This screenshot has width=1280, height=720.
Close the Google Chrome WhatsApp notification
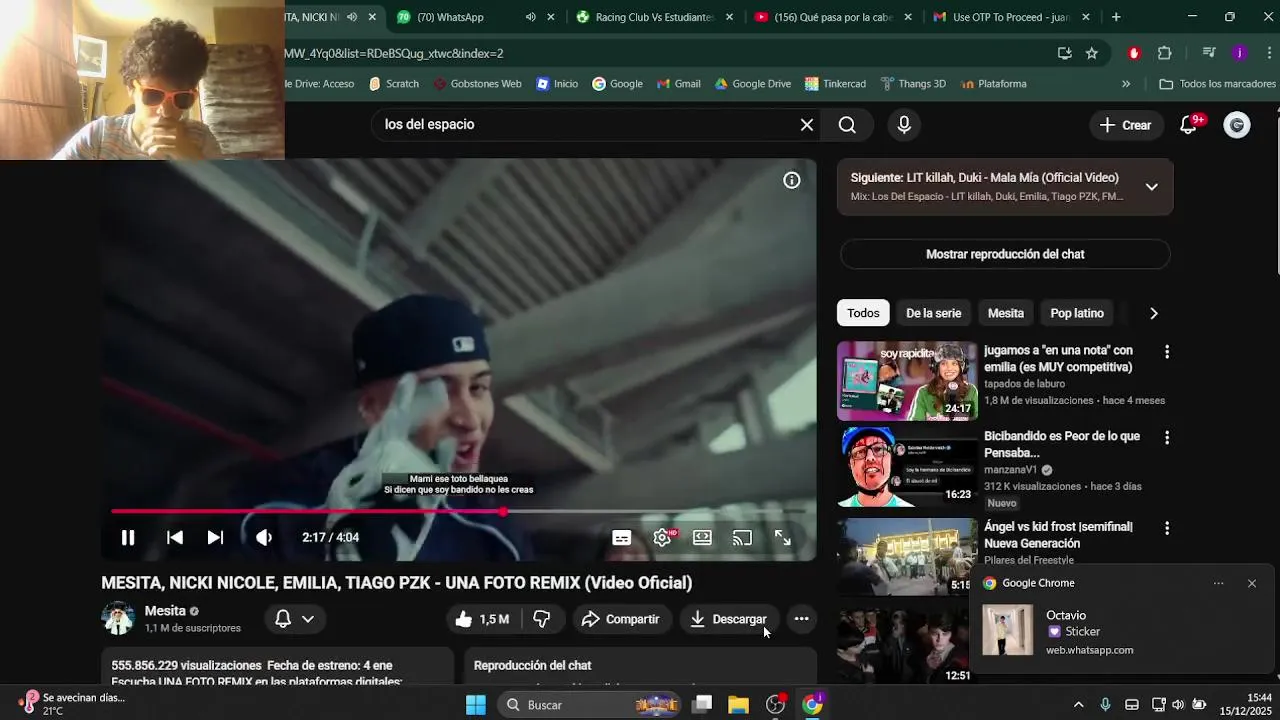(1251, 583)
